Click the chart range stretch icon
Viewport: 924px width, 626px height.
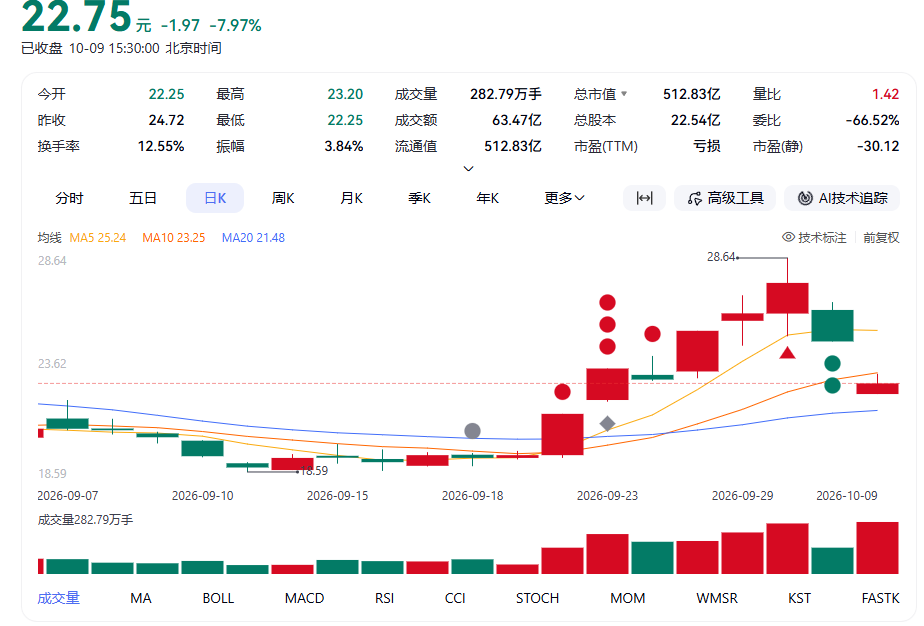[644, 198]
